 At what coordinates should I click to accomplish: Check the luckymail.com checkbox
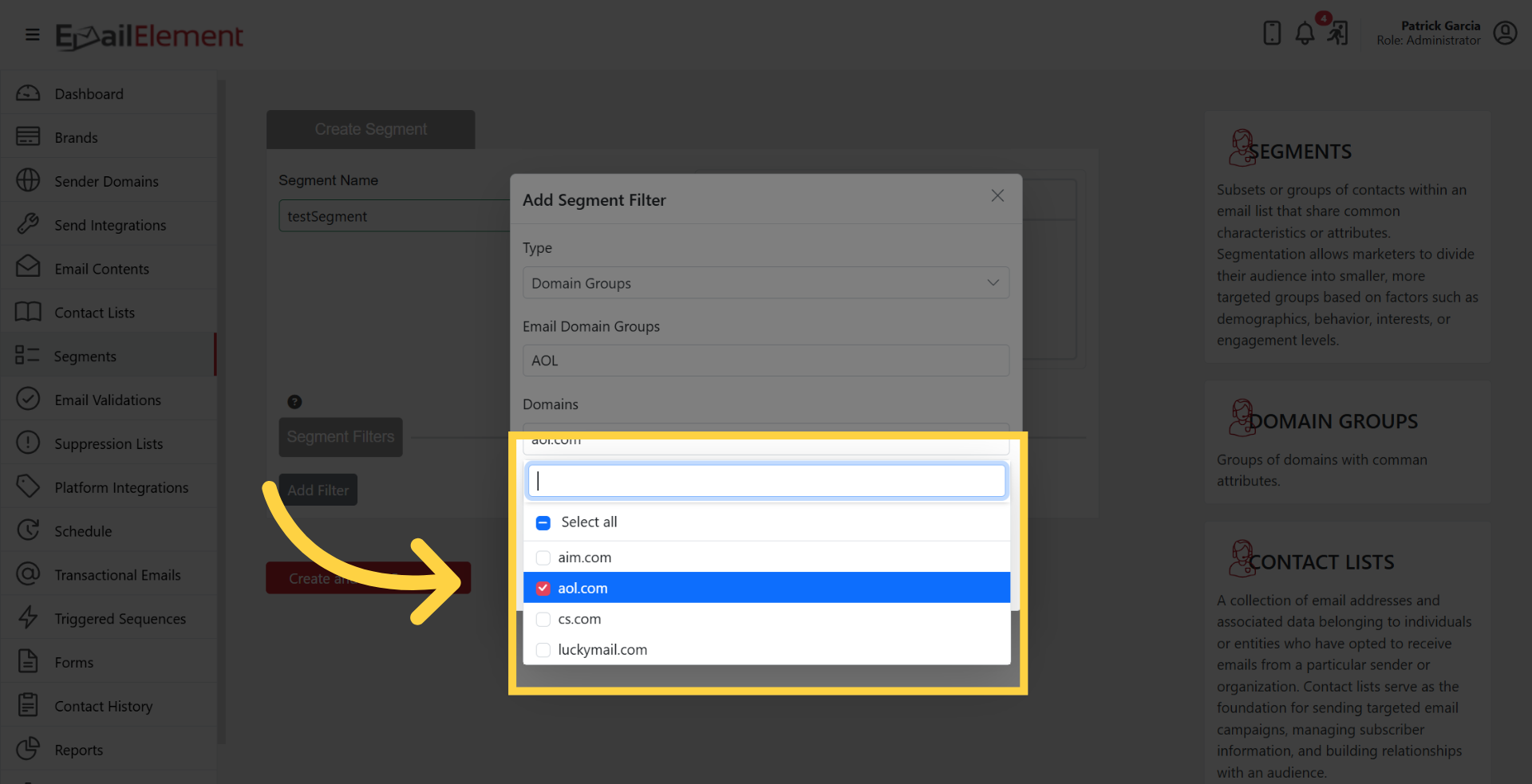coord(543,650)
